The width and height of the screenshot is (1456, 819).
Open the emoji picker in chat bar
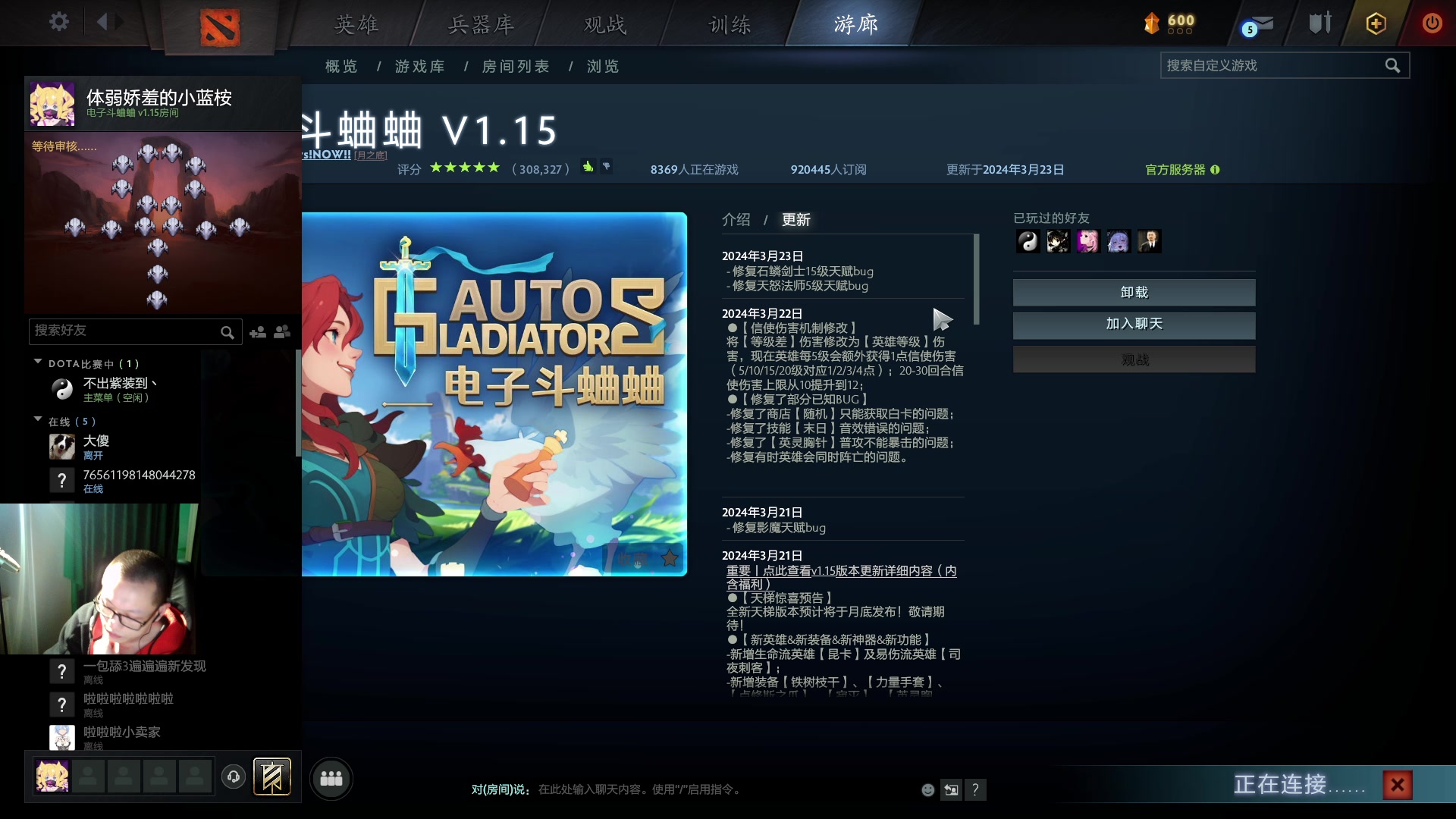click(927, 790)
